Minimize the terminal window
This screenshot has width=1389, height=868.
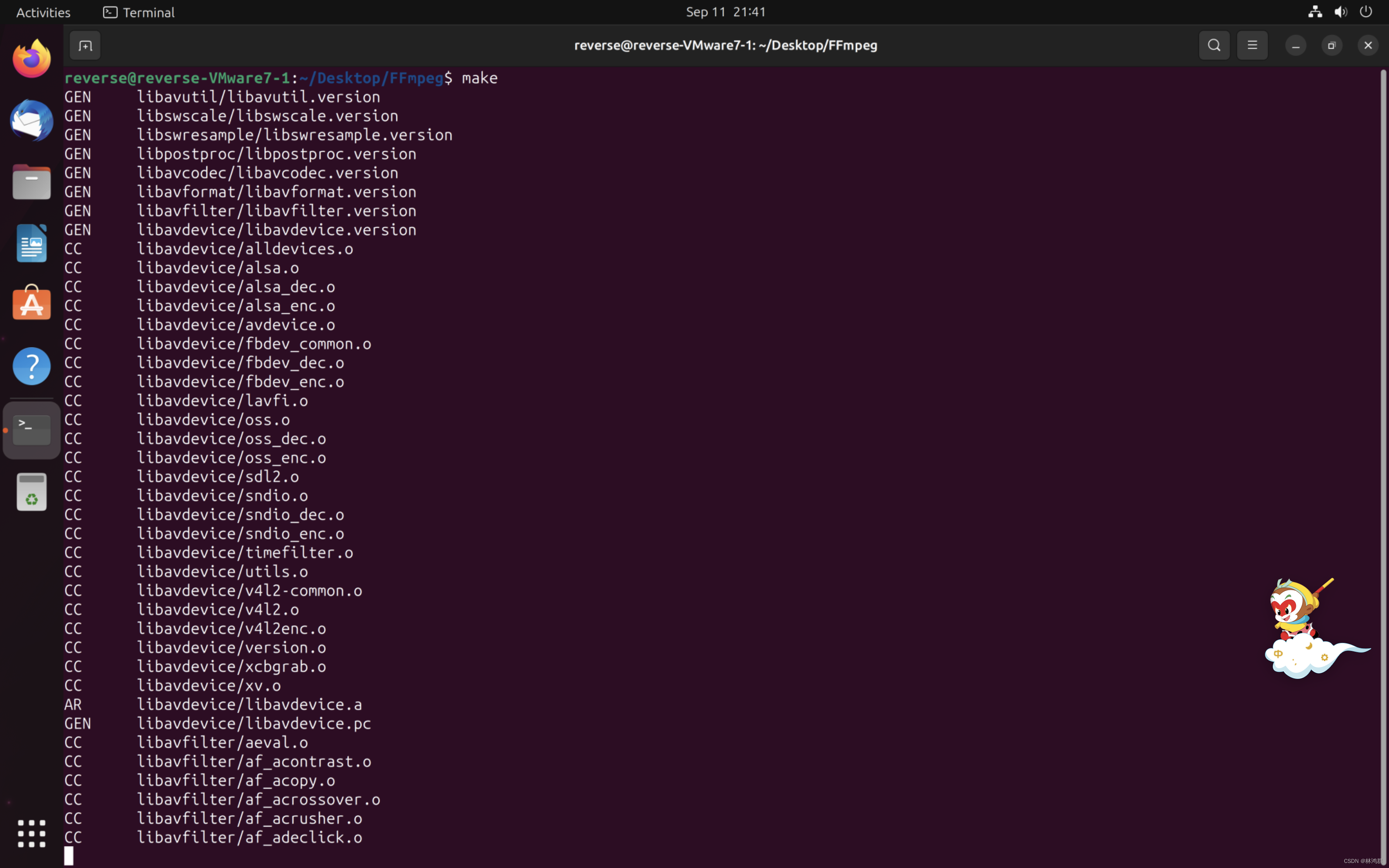[x=1296, y=45]
